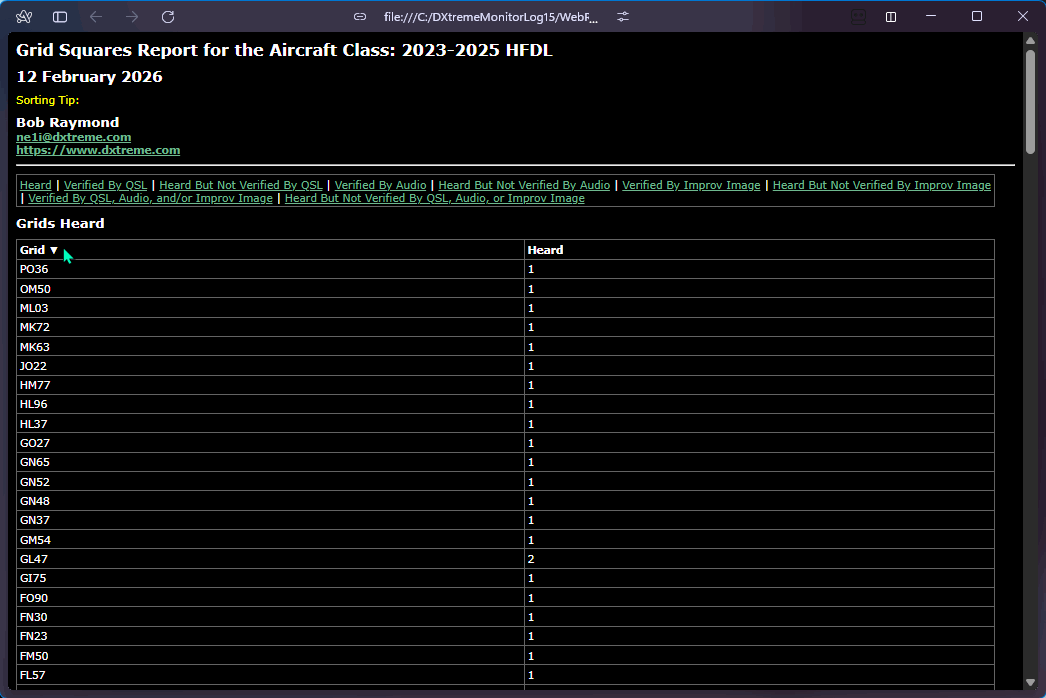Click the browser logo icon in title bar
Viewport: 1046px width, 698px height.
[x=24, y=17]
